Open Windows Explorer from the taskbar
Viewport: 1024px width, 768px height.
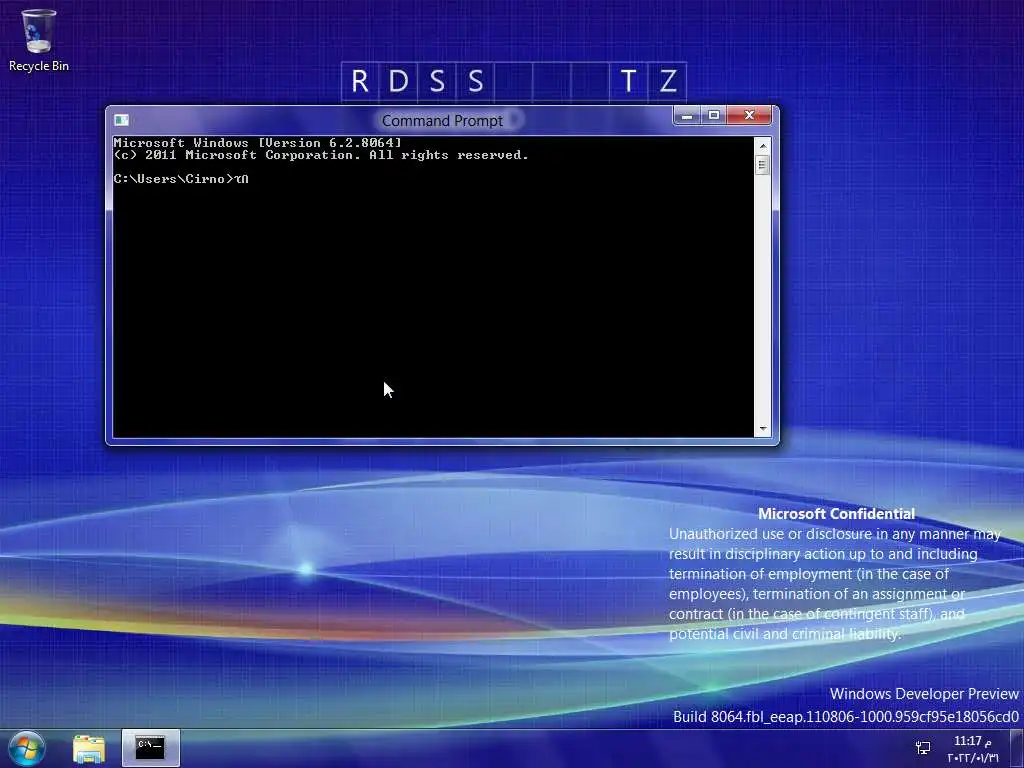[x=89, y=748]
